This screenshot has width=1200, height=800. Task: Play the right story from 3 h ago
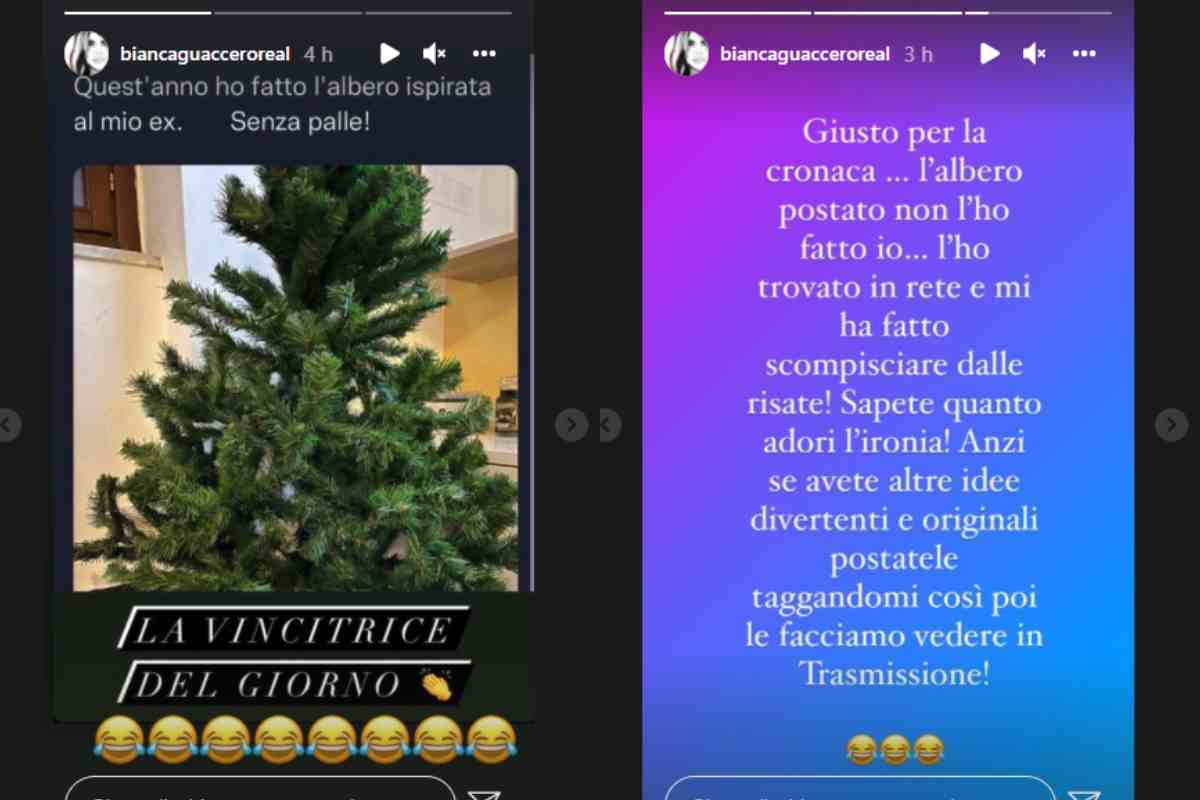click(x=990, y=54)
